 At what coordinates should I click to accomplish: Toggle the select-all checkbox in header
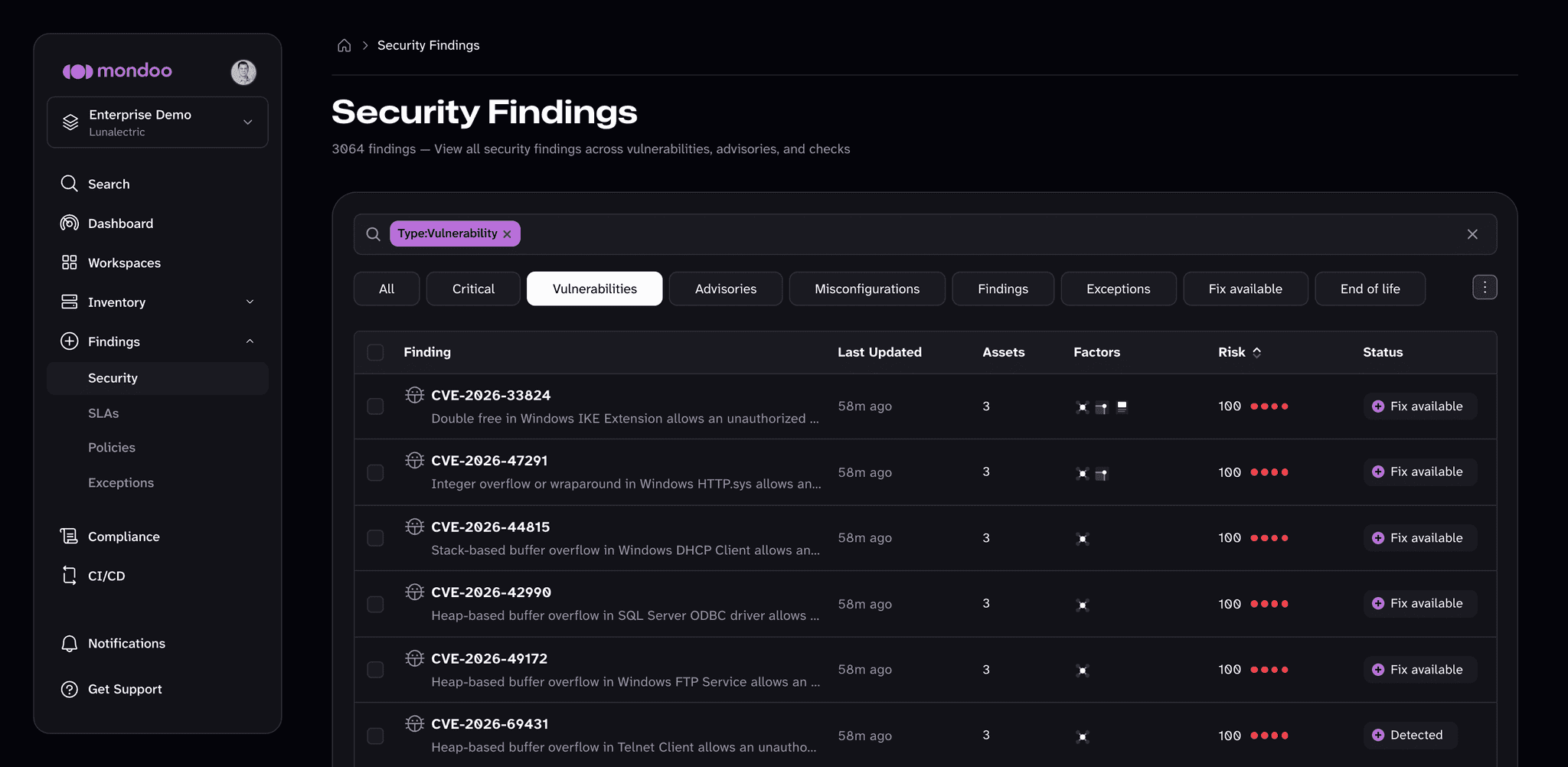tap(375, 352)
